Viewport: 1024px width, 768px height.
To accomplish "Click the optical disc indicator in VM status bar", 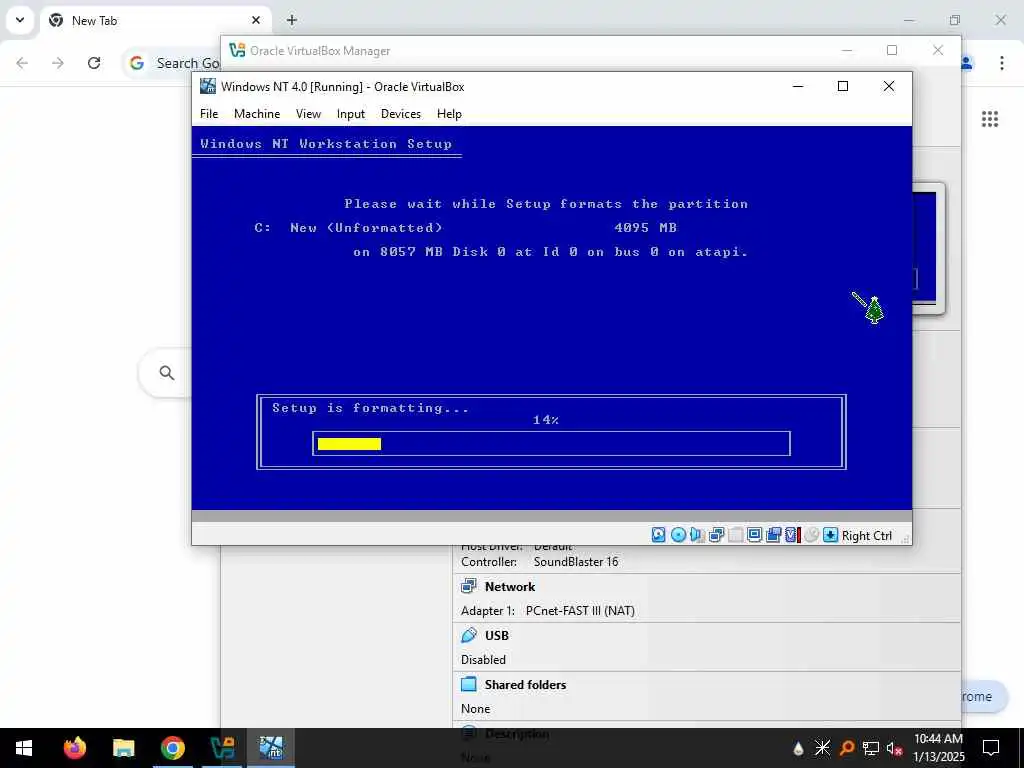I will [x=678, y=535].
